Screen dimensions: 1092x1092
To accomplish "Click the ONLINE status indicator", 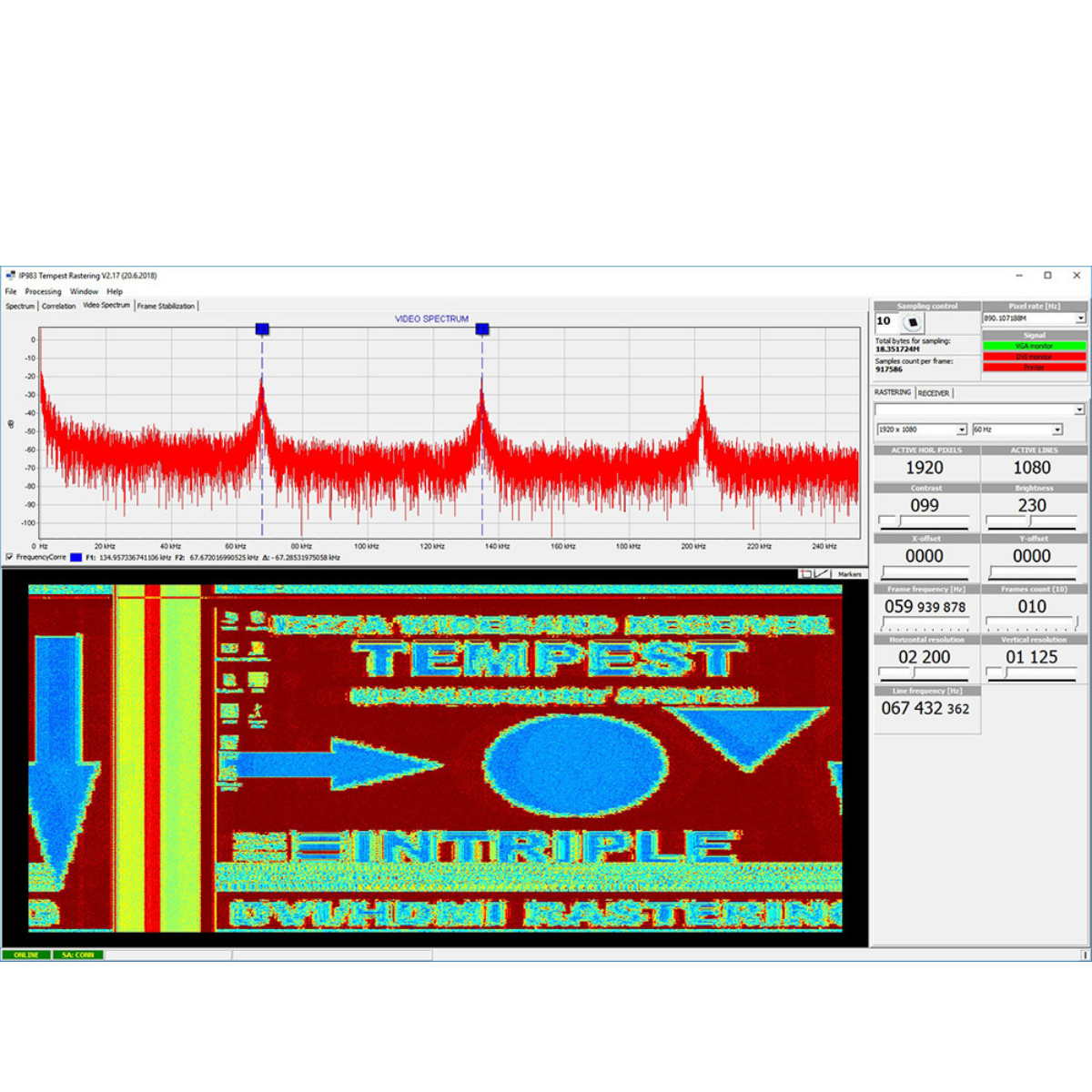I will point(26,955).
